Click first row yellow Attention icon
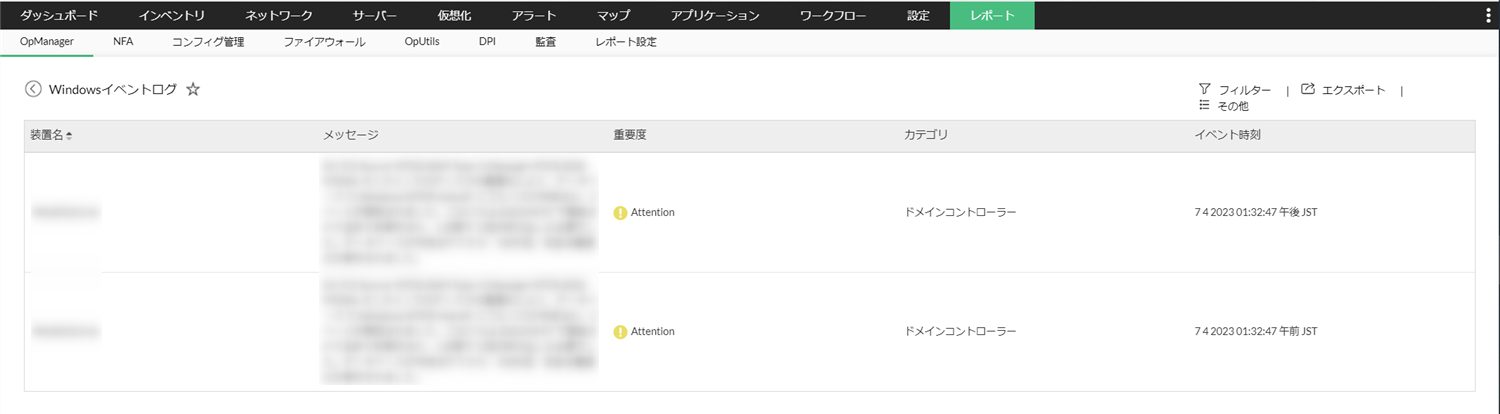1500x414 pixels. pos(620,212)
